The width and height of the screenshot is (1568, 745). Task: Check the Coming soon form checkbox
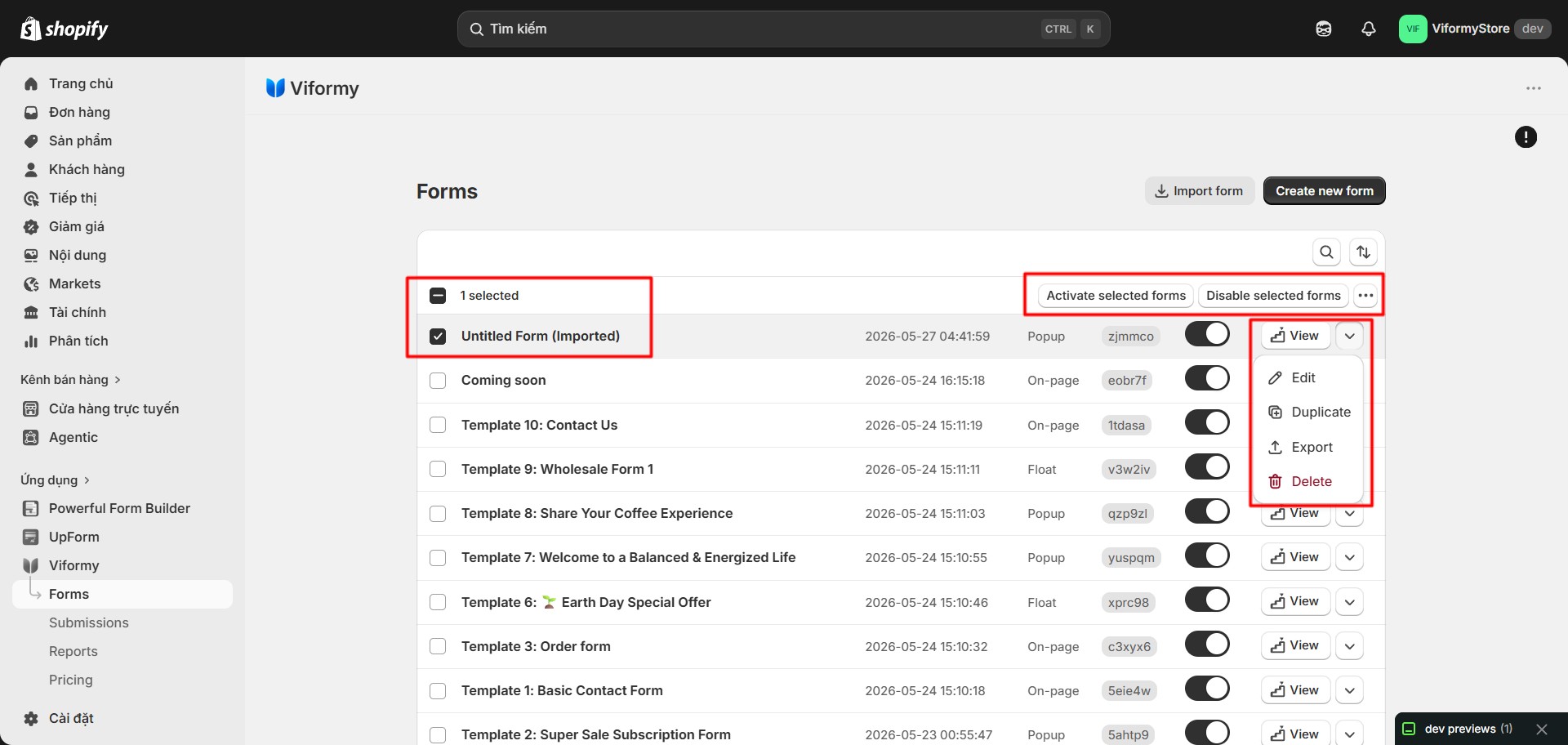point(438,381)
